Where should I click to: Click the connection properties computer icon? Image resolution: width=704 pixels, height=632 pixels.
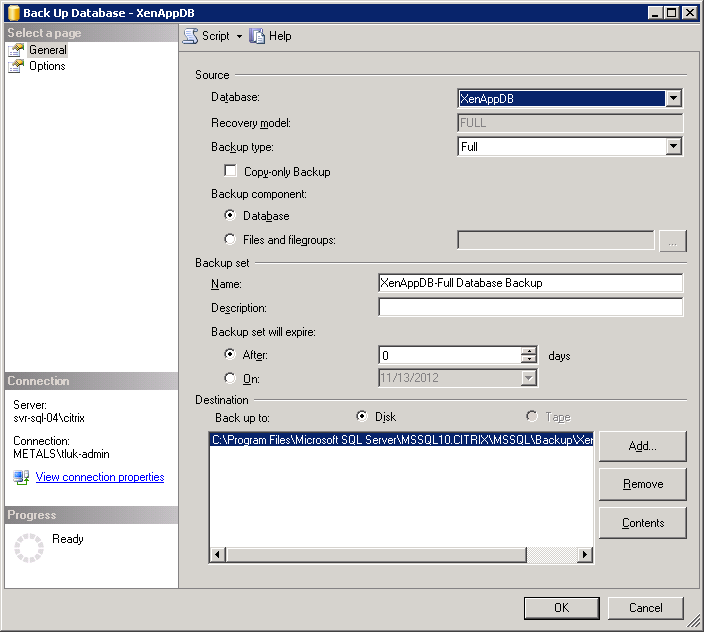[x=21, y=477]
